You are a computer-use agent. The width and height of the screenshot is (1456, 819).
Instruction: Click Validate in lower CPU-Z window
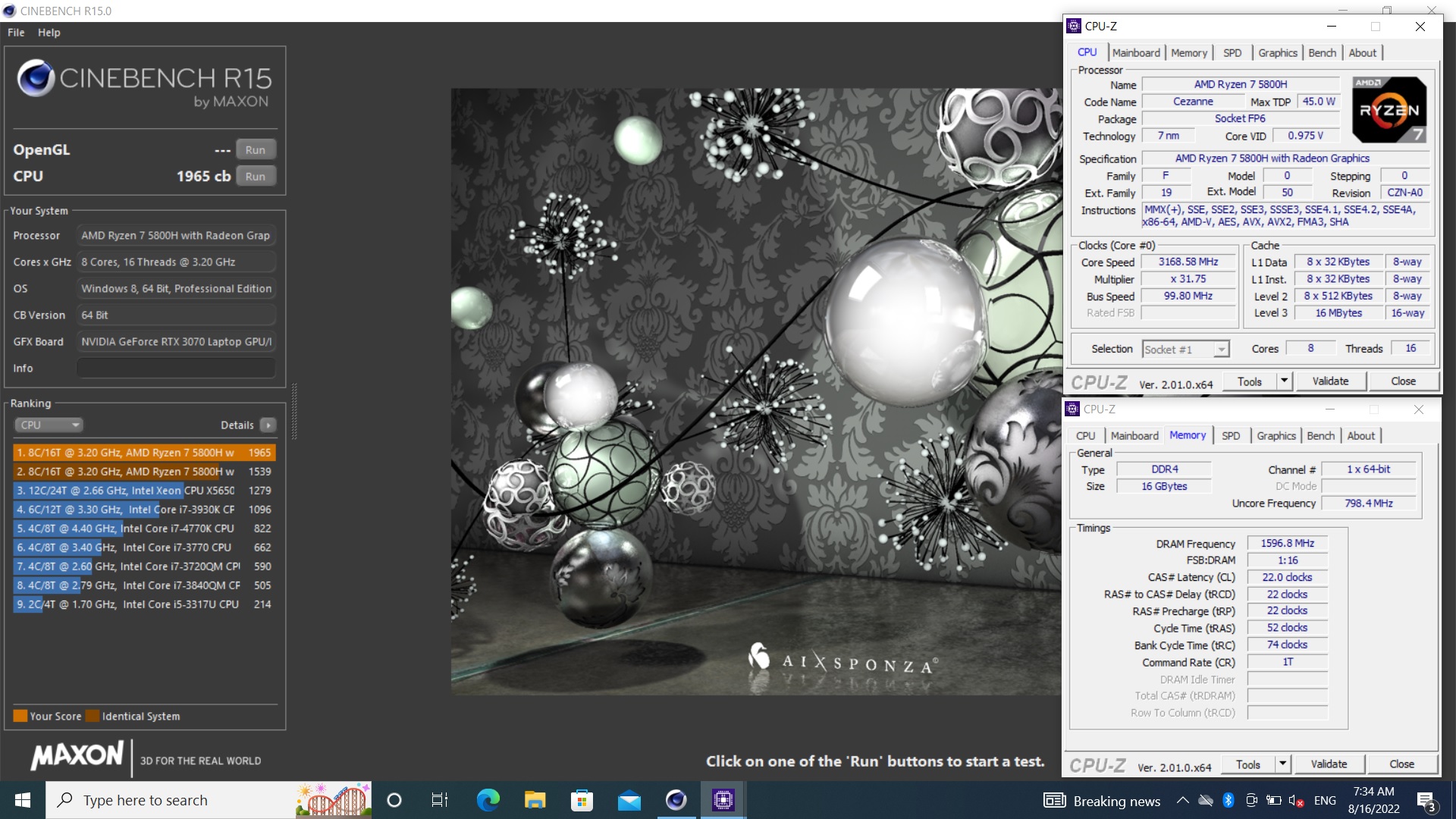1329,764
